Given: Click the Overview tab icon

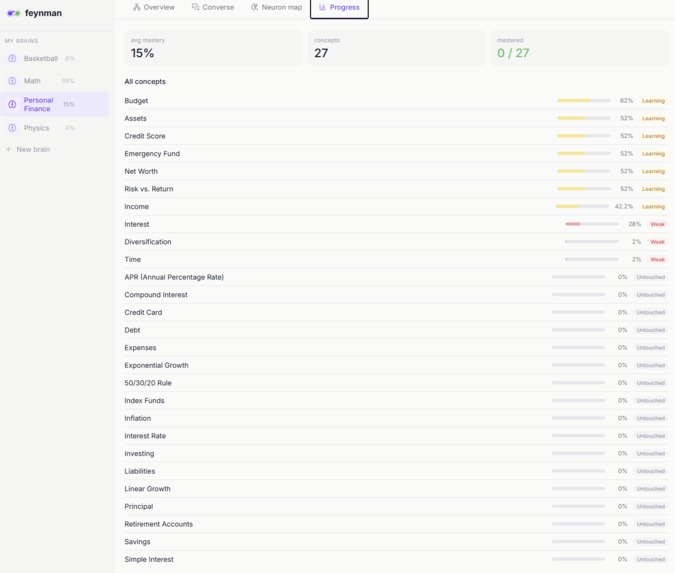Looking at the screenshot, I should pos(136,7).
